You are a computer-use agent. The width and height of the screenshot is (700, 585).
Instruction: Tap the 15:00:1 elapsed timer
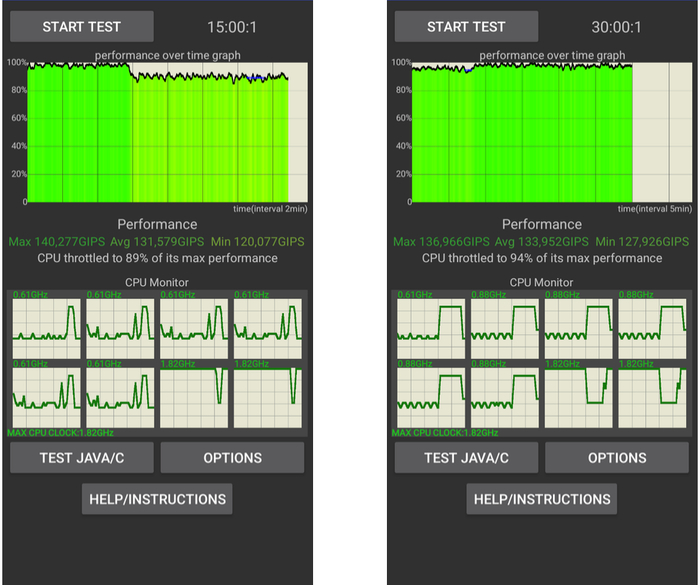[x=233, y=27]
